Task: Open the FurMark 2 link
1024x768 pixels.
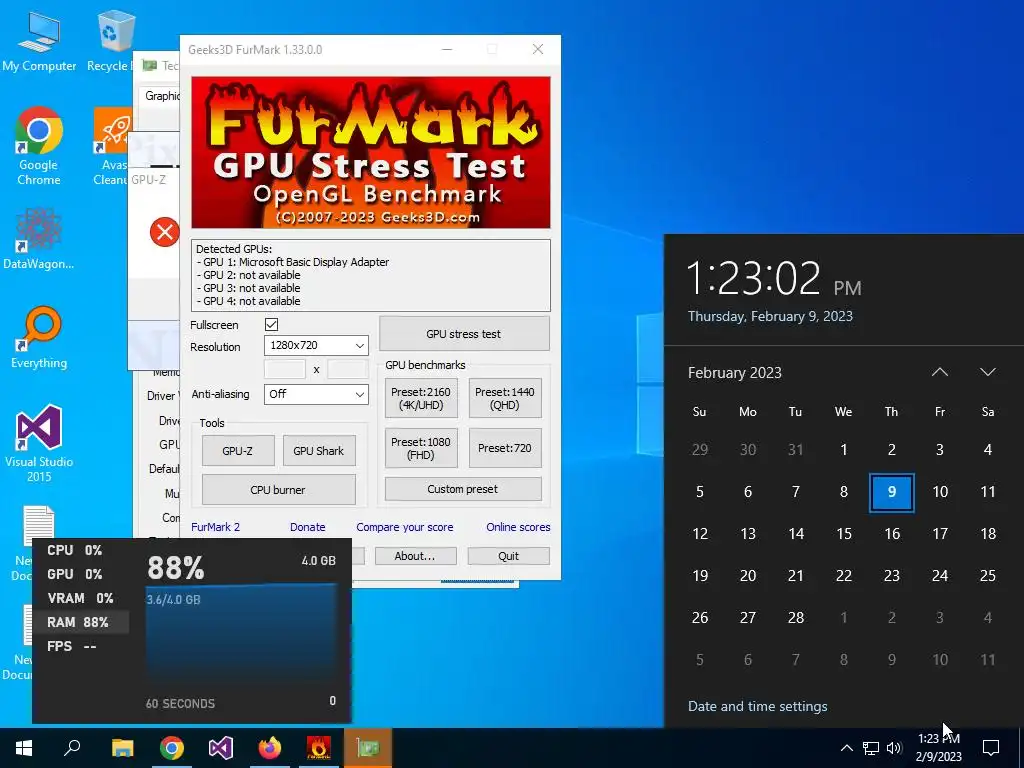Action: [216, 527]
